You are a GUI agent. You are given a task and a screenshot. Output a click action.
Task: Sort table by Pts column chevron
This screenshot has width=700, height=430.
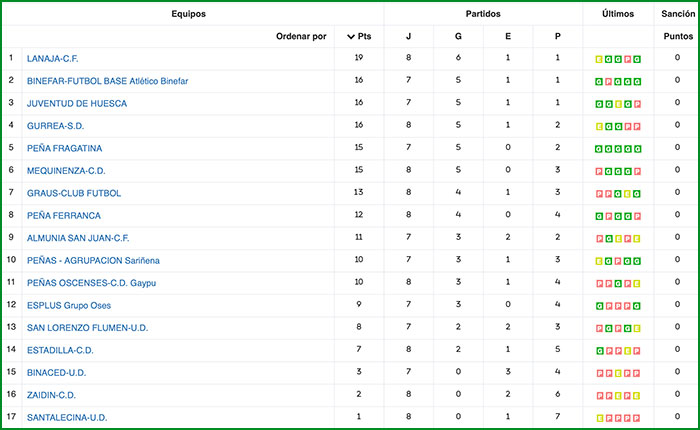(x=351, y=36)
